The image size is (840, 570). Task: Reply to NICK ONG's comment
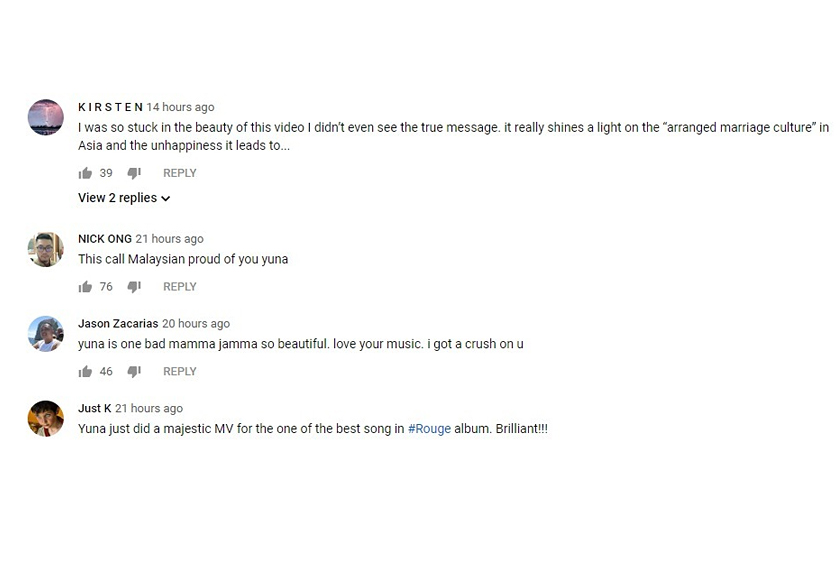coord(180,287)
